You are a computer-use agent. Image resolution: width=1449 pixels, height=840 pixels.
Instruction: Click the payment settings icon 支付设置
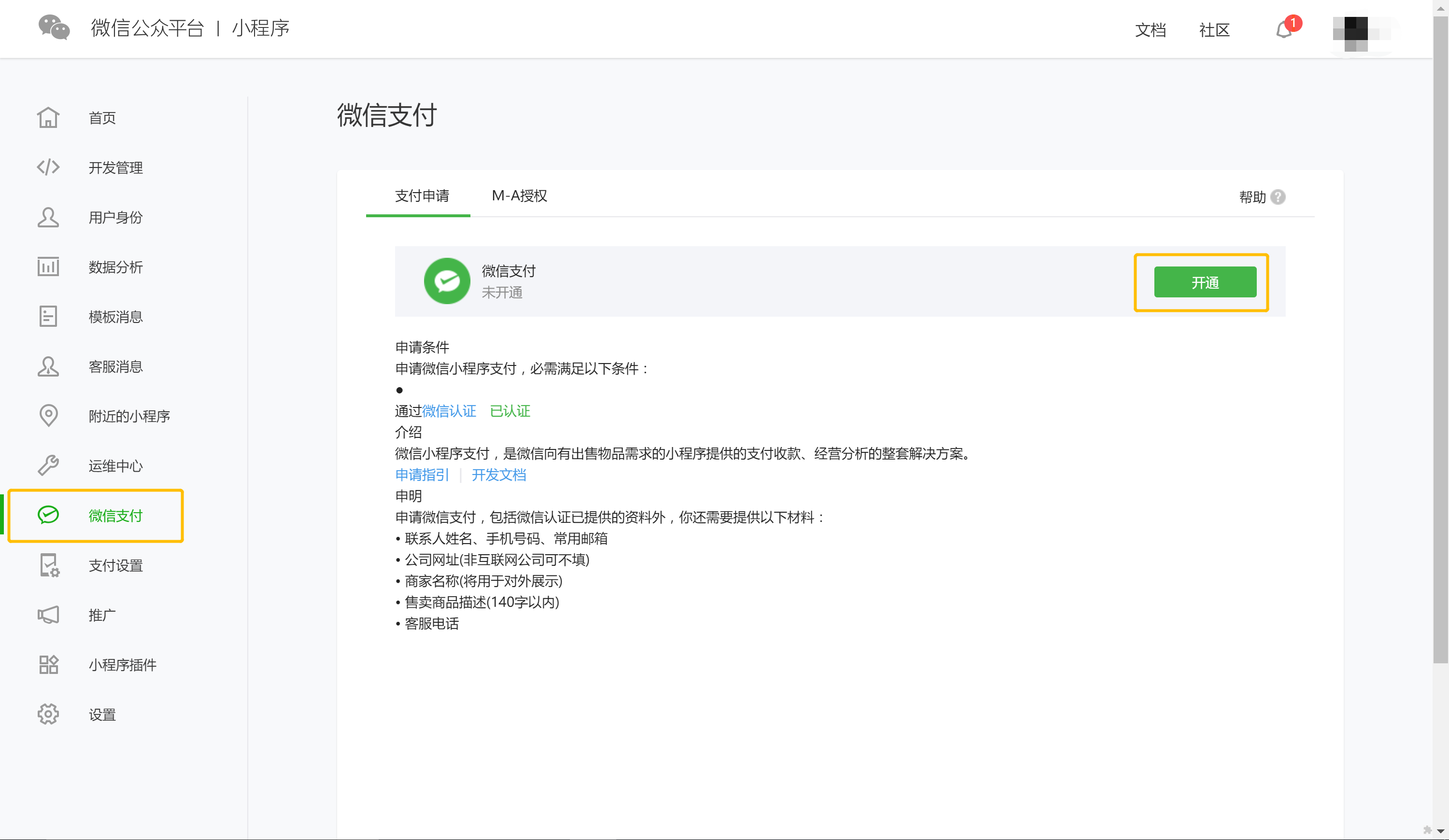pos(49,565)
